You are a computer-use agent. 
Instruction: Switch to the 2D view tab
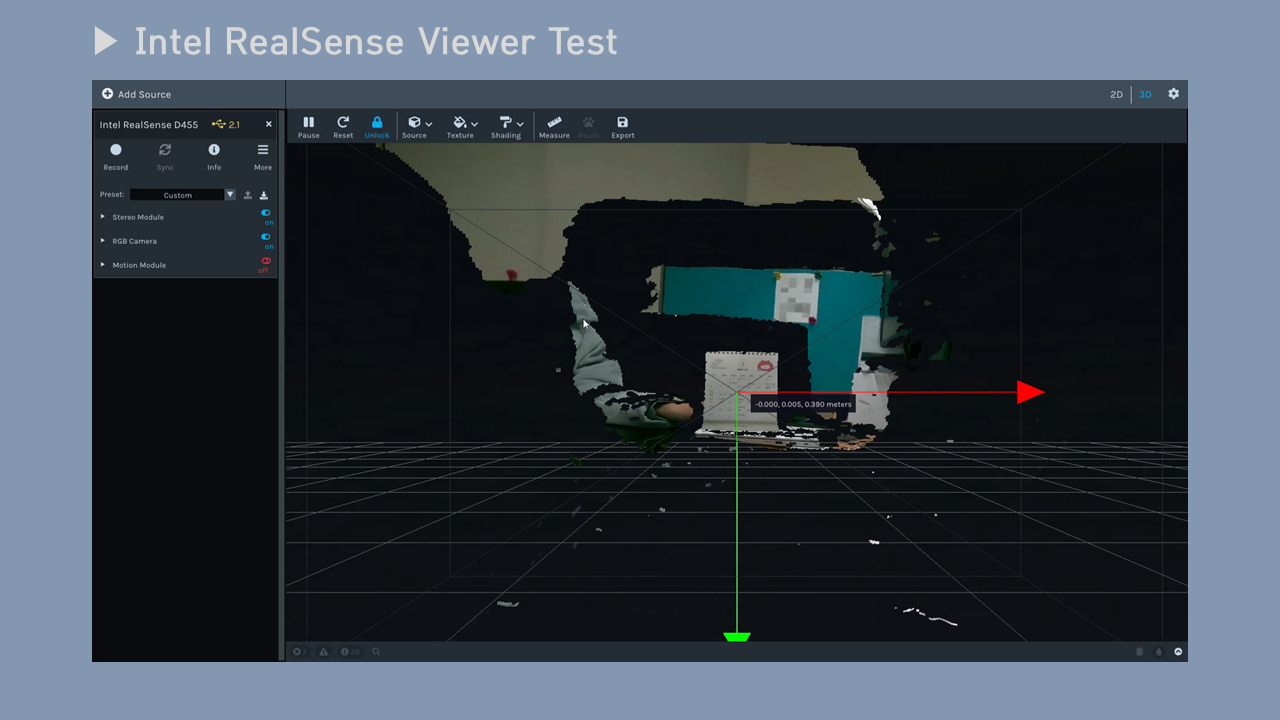[x=1116, y=94]
